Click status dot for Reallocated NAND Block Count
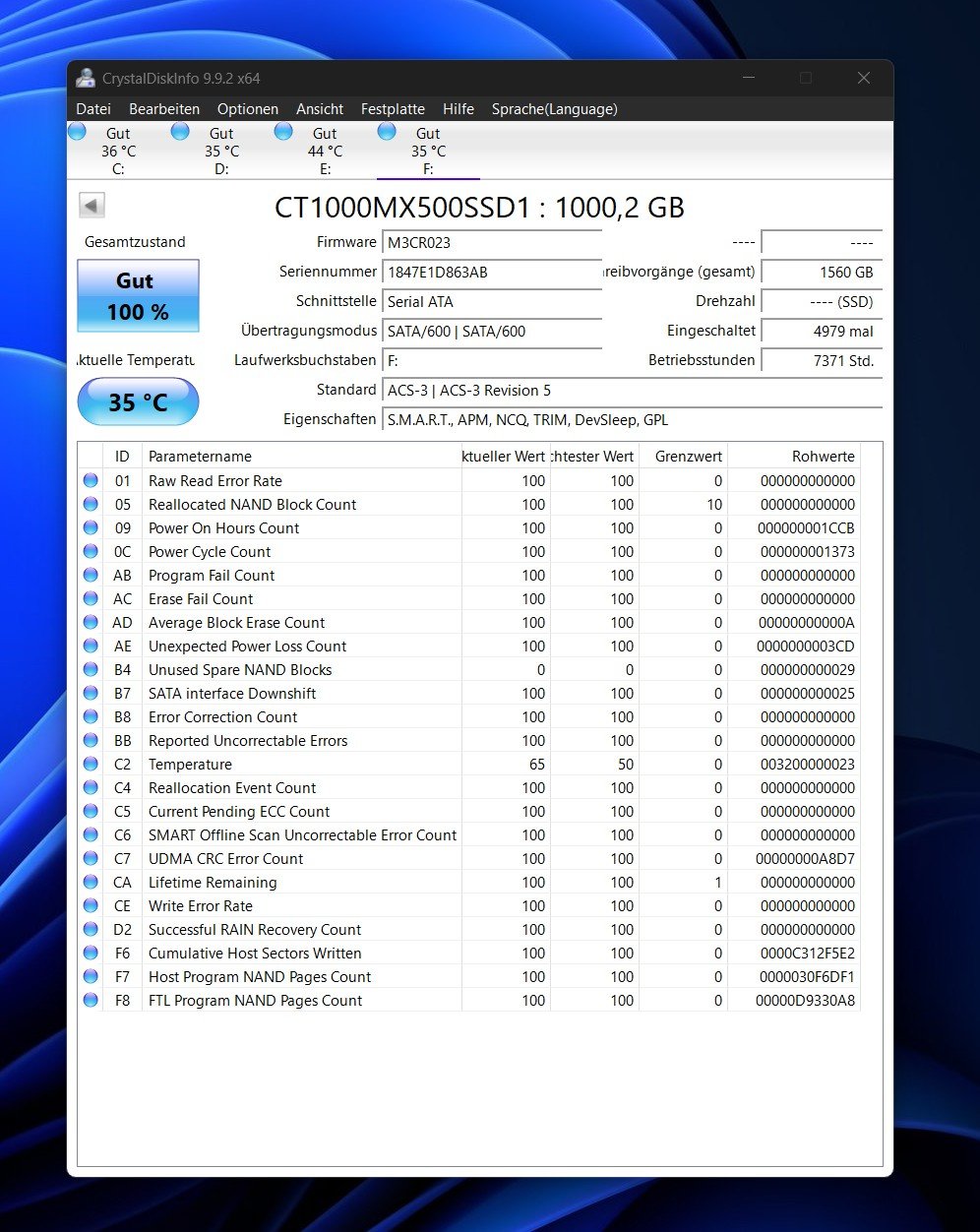The width and height of the screenshot is (980, 1232). [x=92, y=504]
